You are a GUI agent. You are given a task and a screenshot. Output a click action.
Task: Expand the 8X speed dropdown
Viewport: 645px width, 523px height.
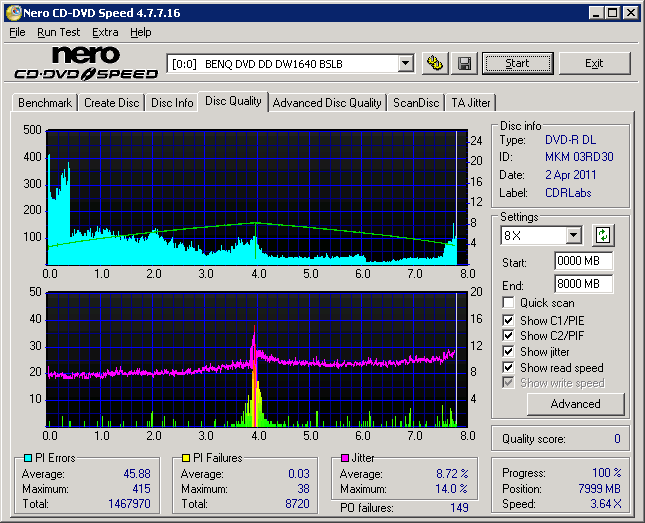(573, 236)
